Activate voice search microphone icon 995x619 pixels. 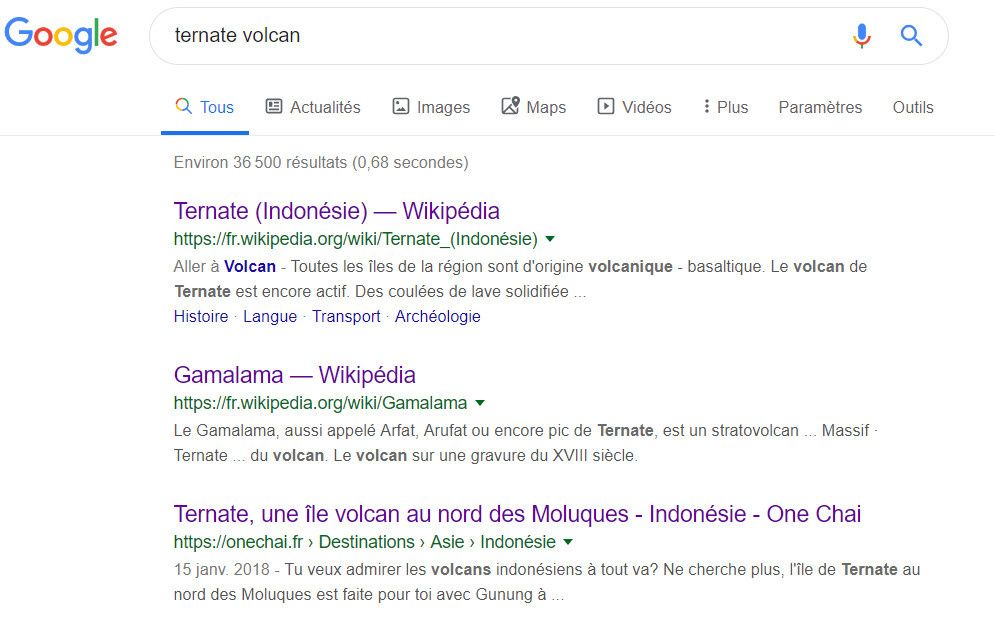[861, 36]
